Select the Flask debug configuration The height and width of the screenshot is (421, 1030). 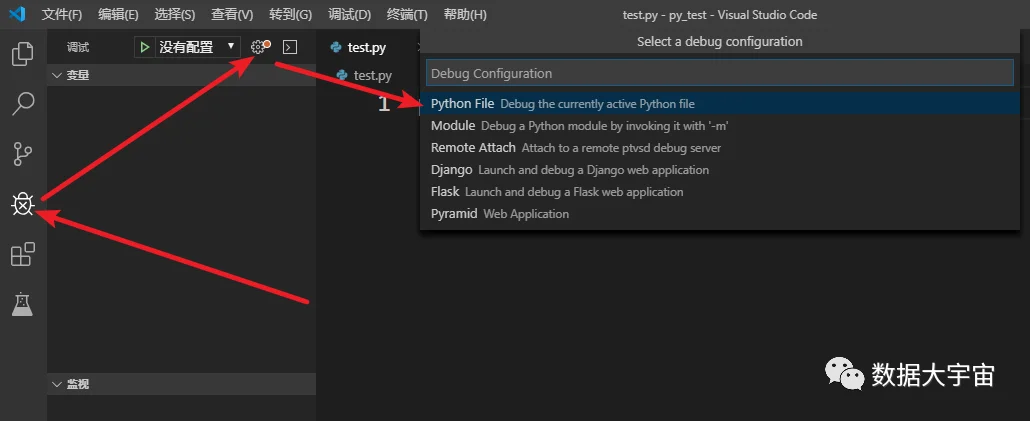(719, 192)
